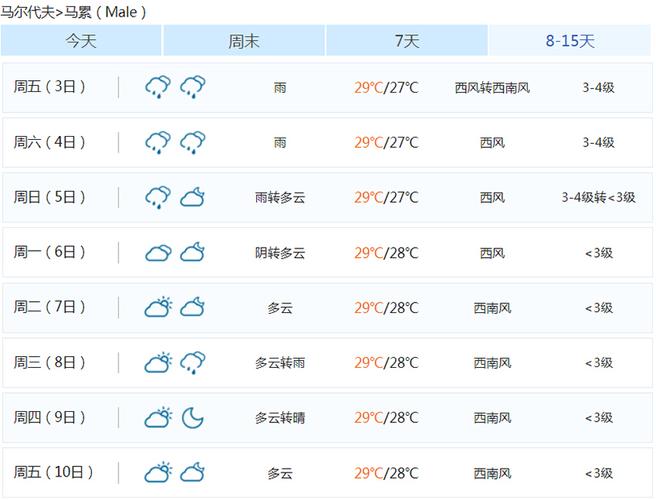Screen dimensions: 656x500
Task: Open the 8-15天 forecast tab
Action: [570, 41]
